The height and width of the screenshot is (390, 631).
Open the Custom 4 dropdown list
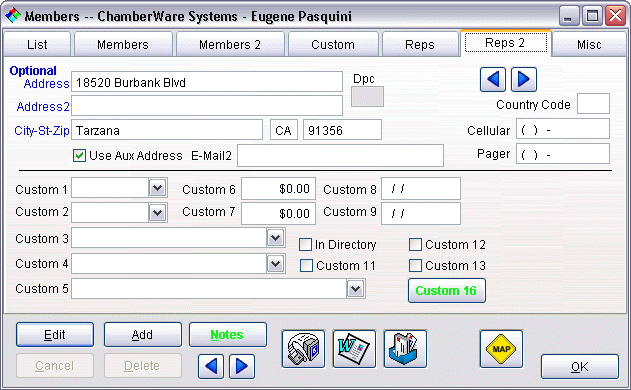tap(276, 264)
